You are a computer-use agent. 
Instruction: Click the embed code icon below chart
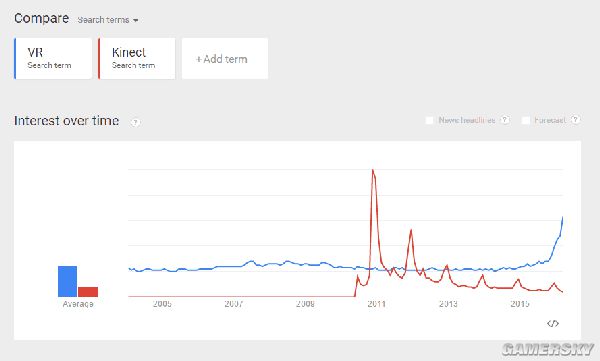tap(553, 323)
